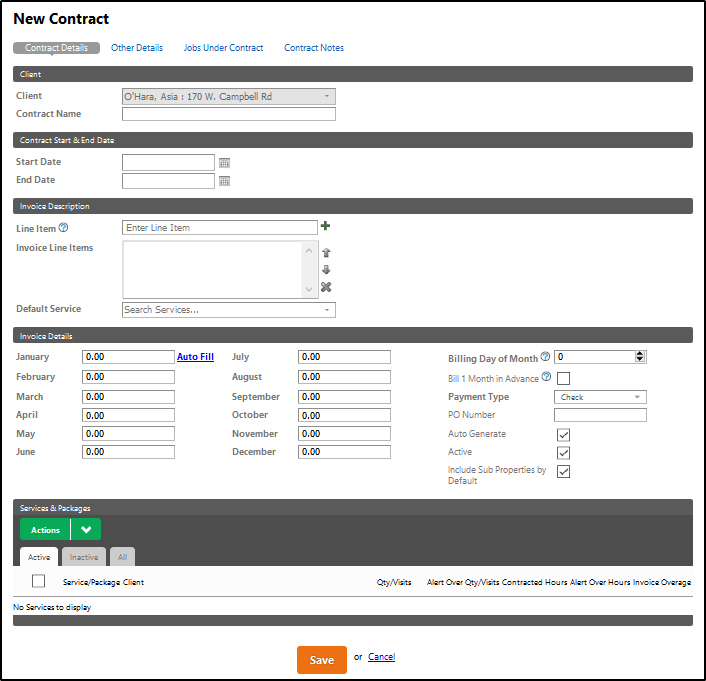Click the February amount field
The height and width of the screenshot is (681, 706).
click(128, 377)
